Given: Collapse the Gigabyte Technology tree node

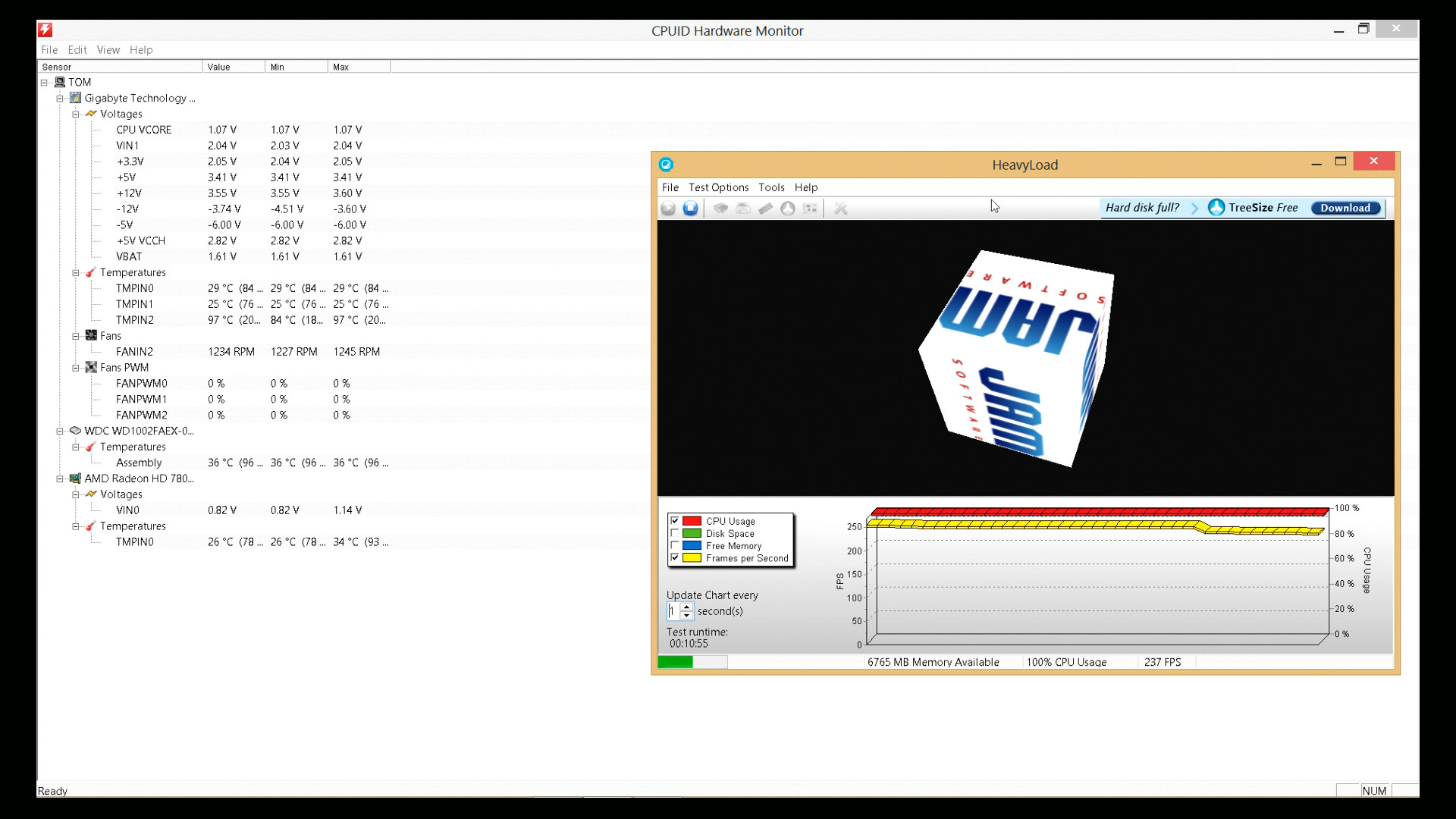Looking at the screenshot, I should (x=60, y=99).
